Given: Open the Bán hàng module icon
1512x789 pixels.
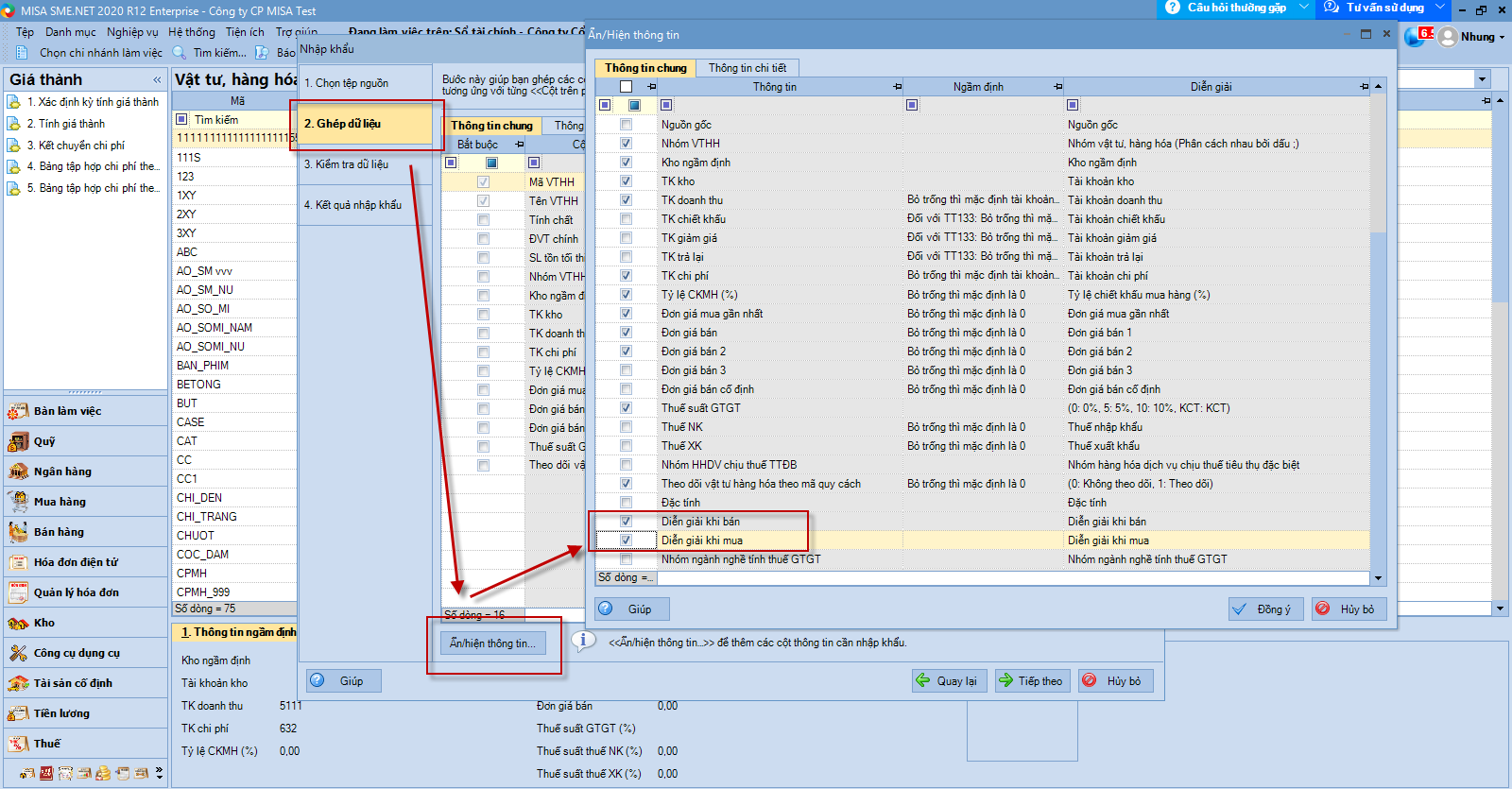Looking at the screenshot, I should point(18,532).
